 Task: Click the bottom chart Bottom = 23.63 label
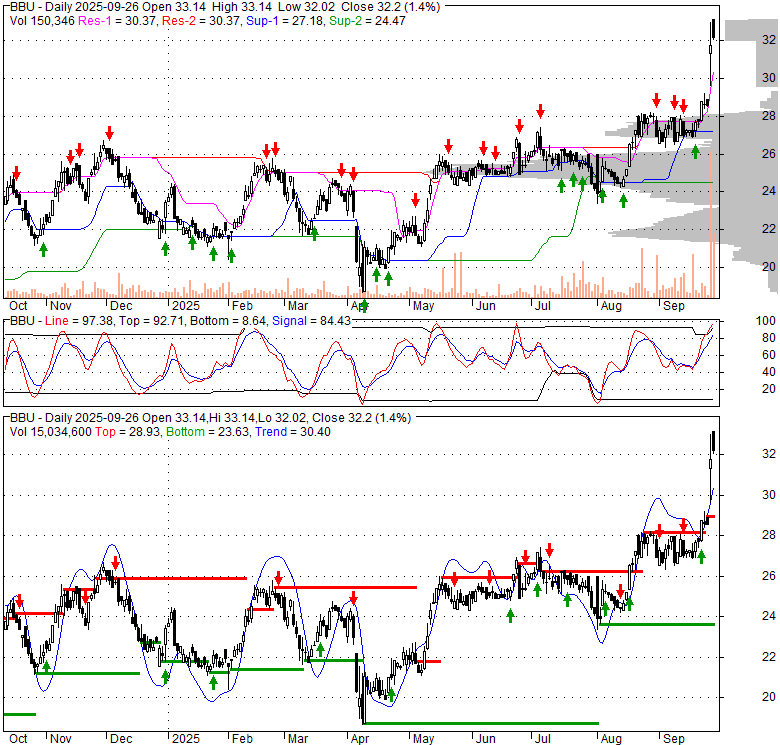(207, 432)
